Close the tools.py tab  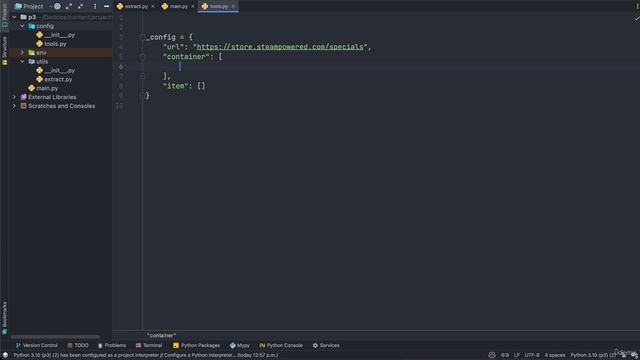[x=233, y=6]
